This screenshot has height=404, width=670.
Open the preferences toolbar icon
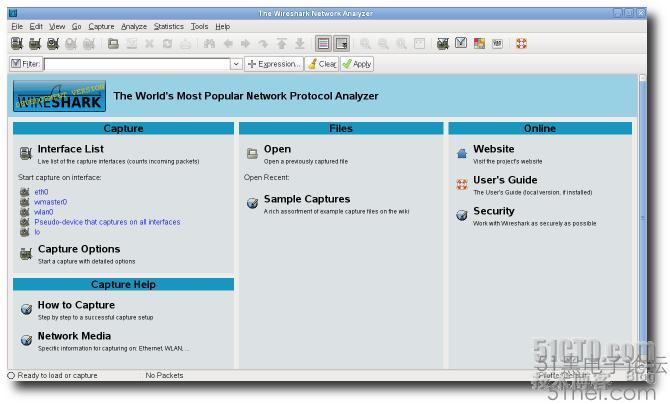click(x=497, y=43)
